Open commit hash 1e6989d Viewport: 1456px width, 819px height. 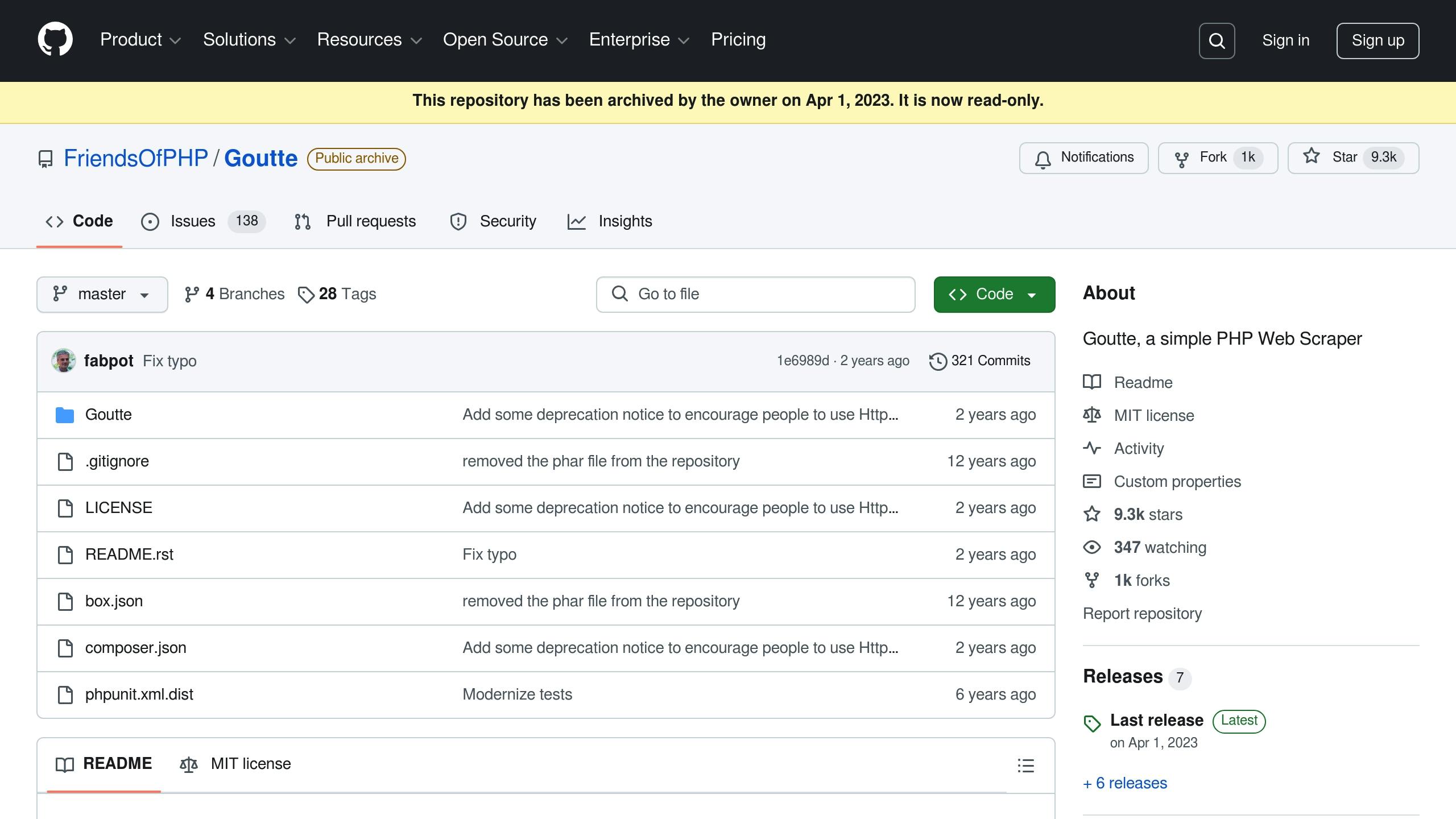coord(803,361)
